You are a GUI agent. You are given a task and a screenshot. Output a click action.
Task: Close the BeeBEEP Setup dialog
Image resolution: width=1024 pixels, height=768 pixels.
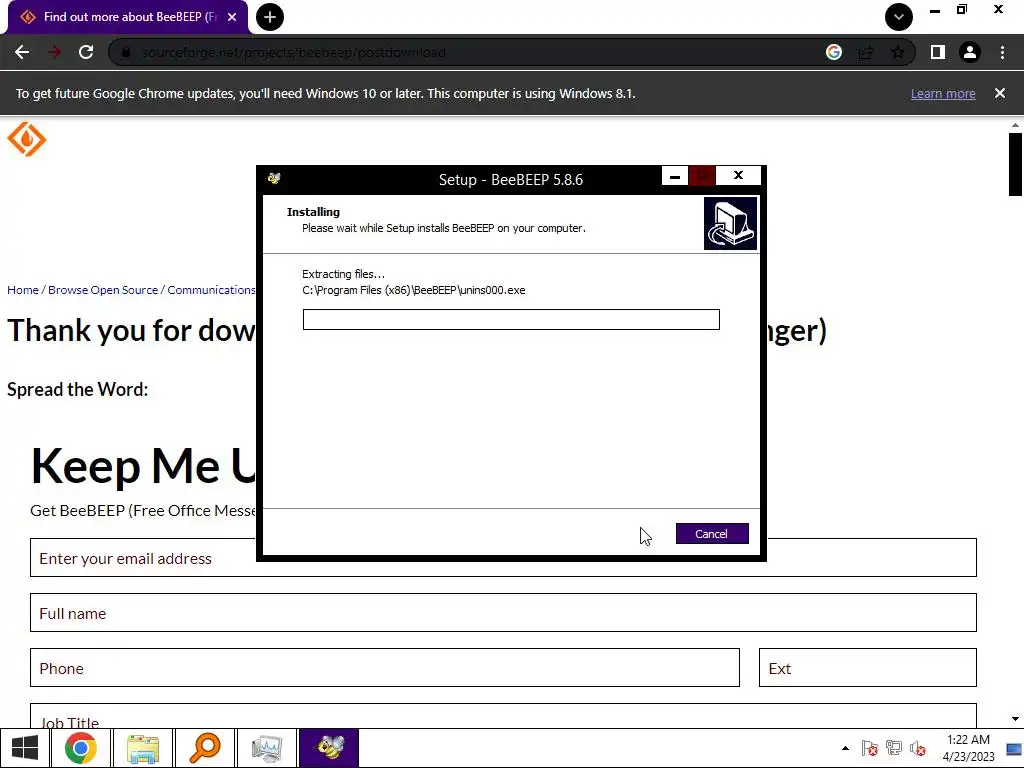(738, 176)
